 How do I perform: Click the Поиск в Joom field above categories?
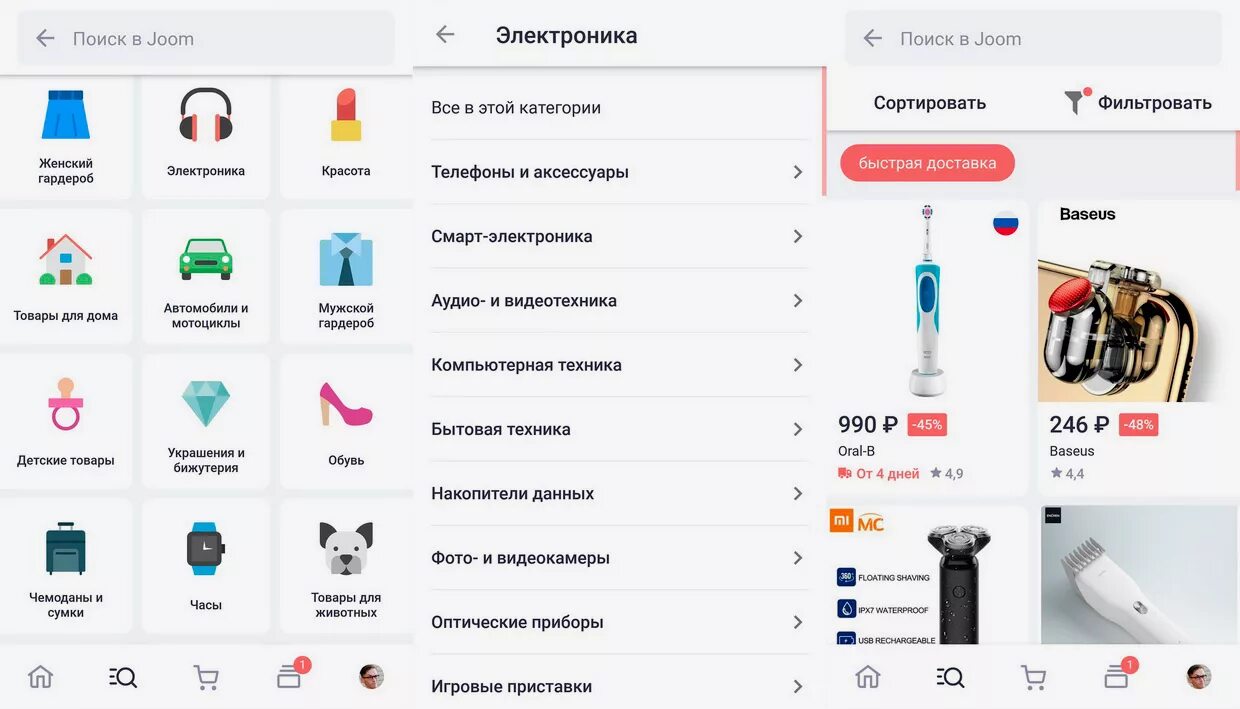click(x=206, y=39)
